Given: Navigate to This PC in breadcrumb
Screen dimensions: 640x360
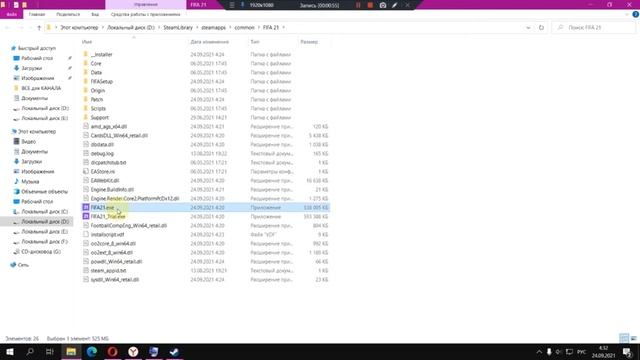Looking at the screenshot, I should click(79, 27).
